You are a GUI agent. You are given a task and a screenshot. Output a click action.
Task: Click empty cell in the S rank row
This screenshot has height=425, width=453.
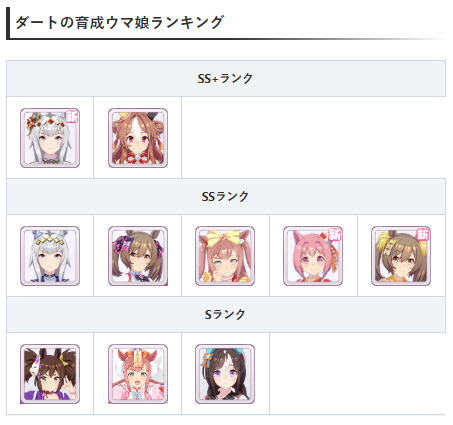click(x=357, y=374)
